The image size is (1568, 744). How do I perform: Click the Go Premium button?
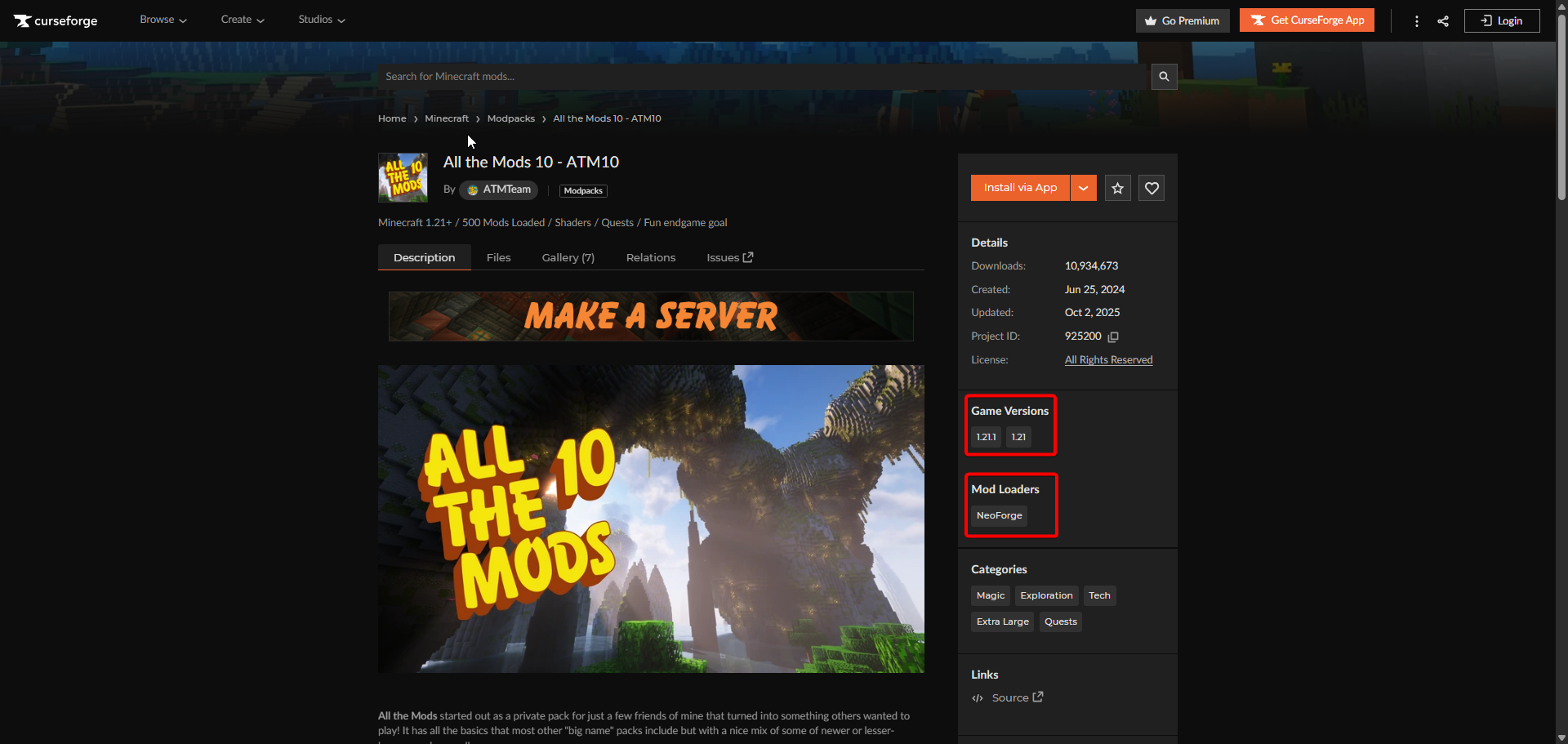[x=1182, y=20]
